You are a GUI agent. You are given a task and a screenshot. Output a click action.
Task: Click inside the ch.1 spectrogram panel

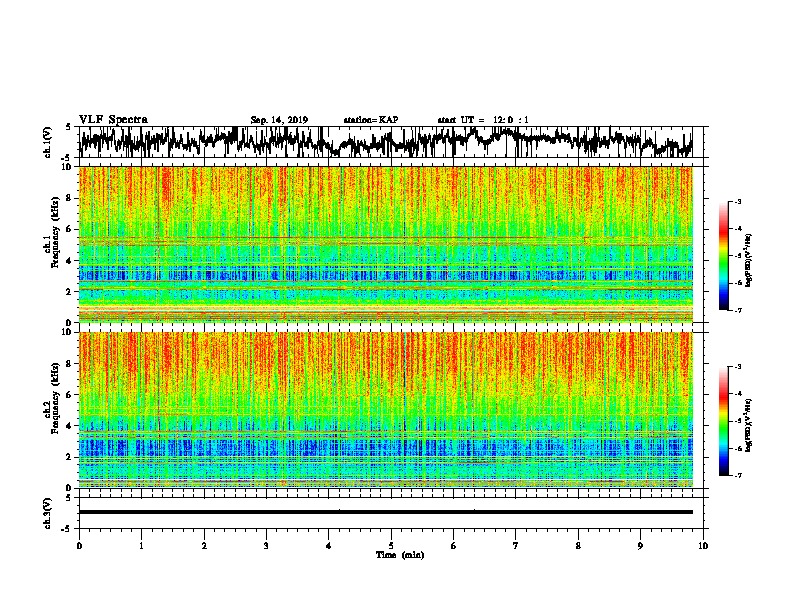(x=385, y=244)
